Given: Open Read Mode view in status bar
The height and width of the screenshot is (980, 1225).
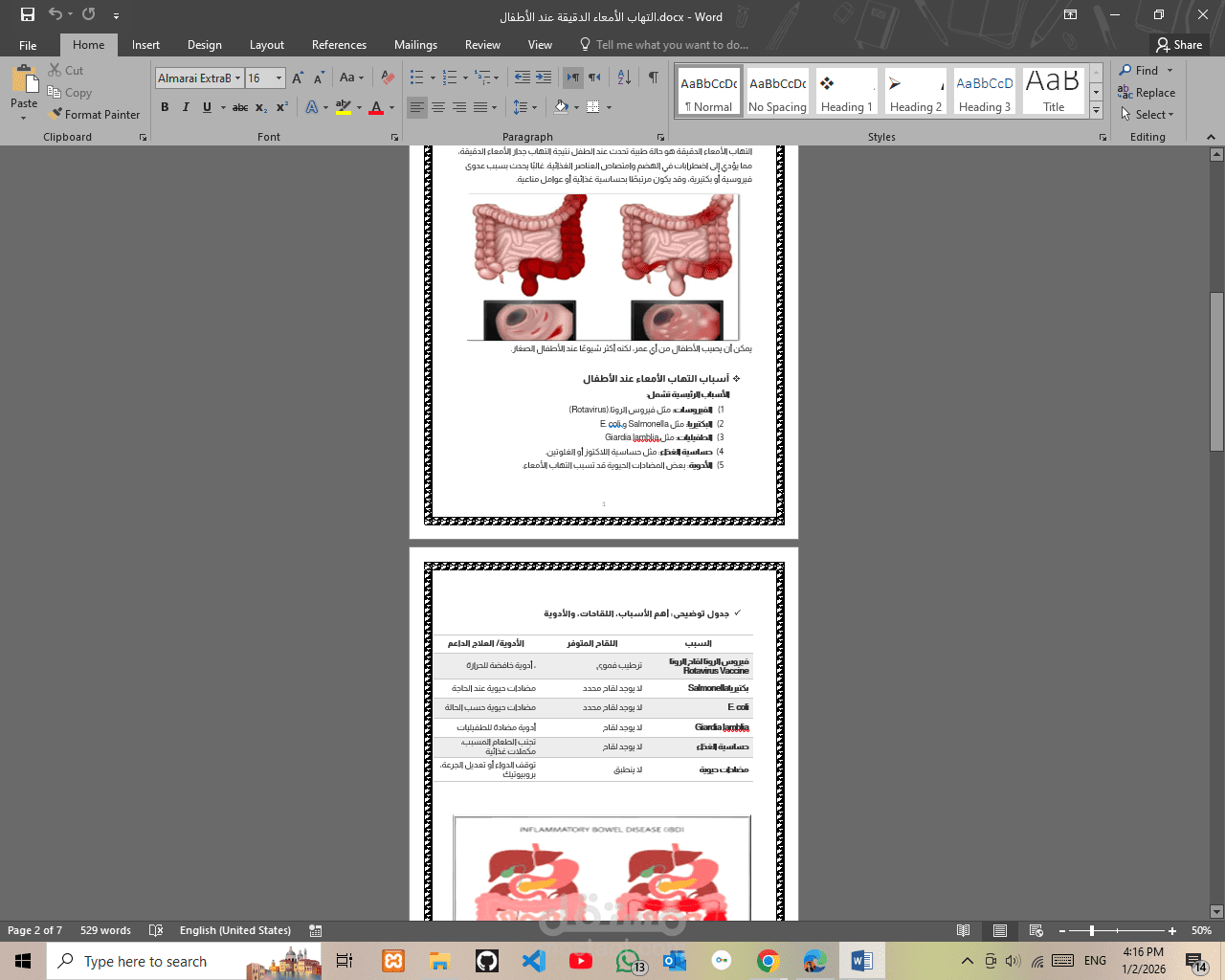Looking at the screenshot, I should (964, 930).
